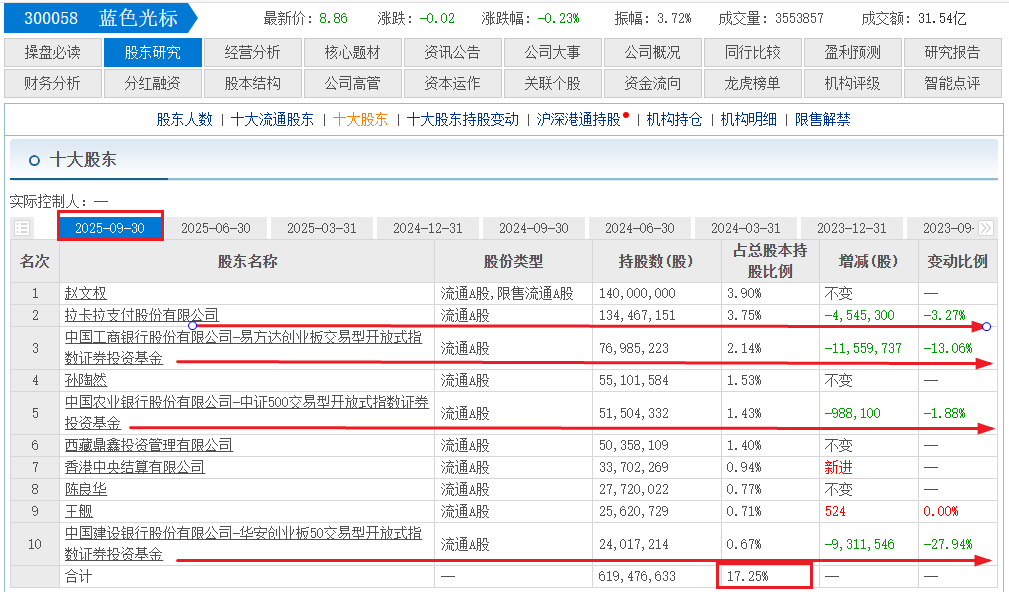The height and width of the screenshot is (592, 1009).
Task: Click the 股东名称 column header
Action: tap(247, 261)
